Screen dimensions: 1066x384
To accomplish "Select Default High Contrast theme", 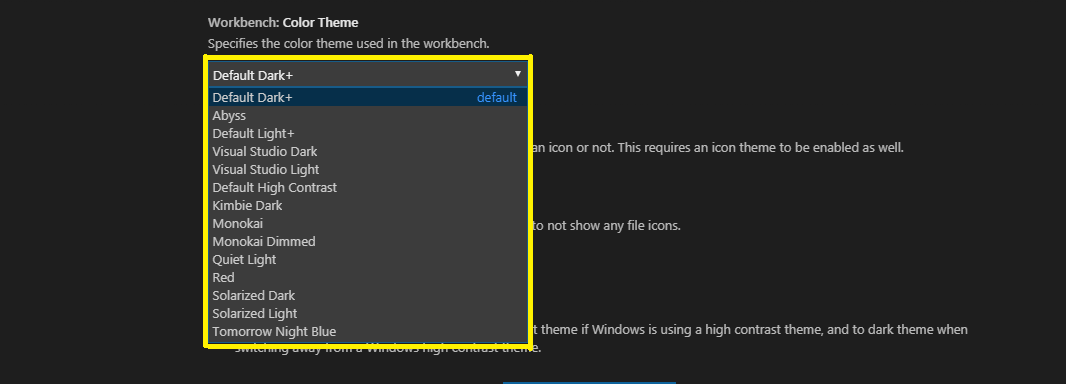I will (x=367, y=188).
